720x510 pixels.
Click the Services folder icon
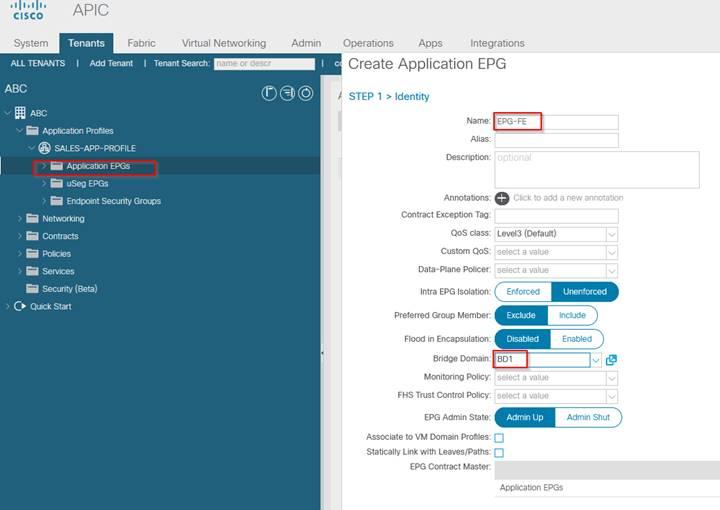(32, 271)
